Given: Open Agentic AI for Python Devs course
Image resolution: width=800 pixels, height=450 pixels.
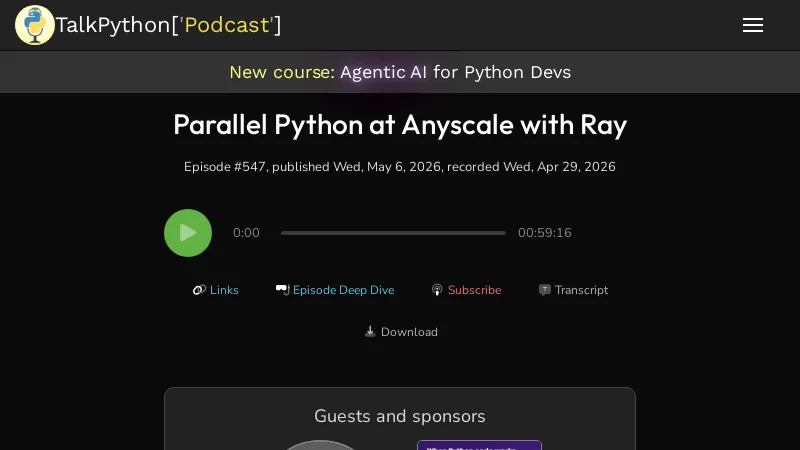Looking at the screenshot, I should coord(455,72).
